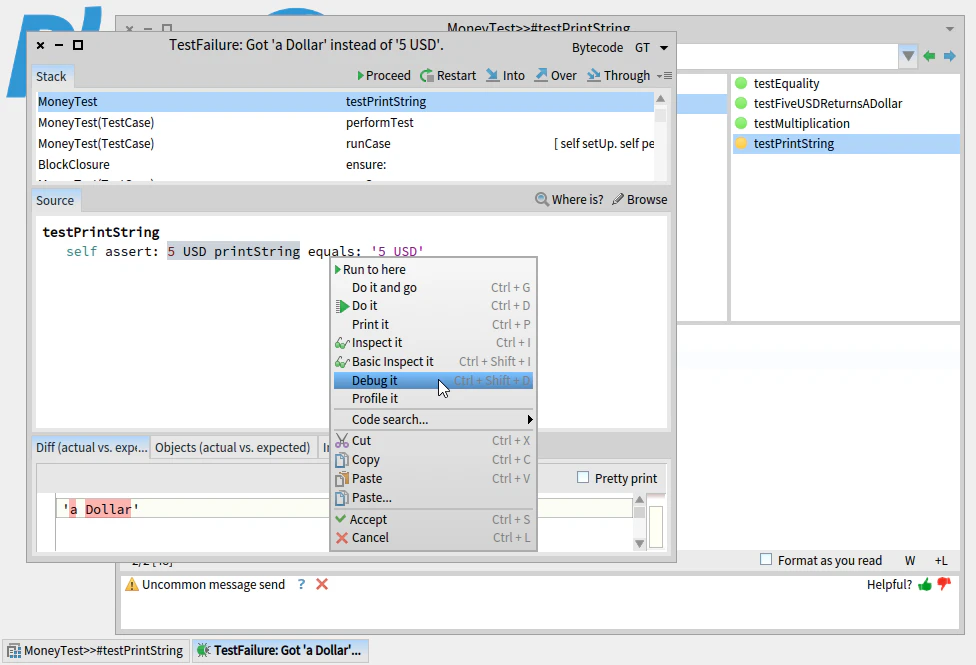Viewport: 976px width, 665px height.
Task: Click the green status dot of testEquality
Action: (x=741, y=83)
